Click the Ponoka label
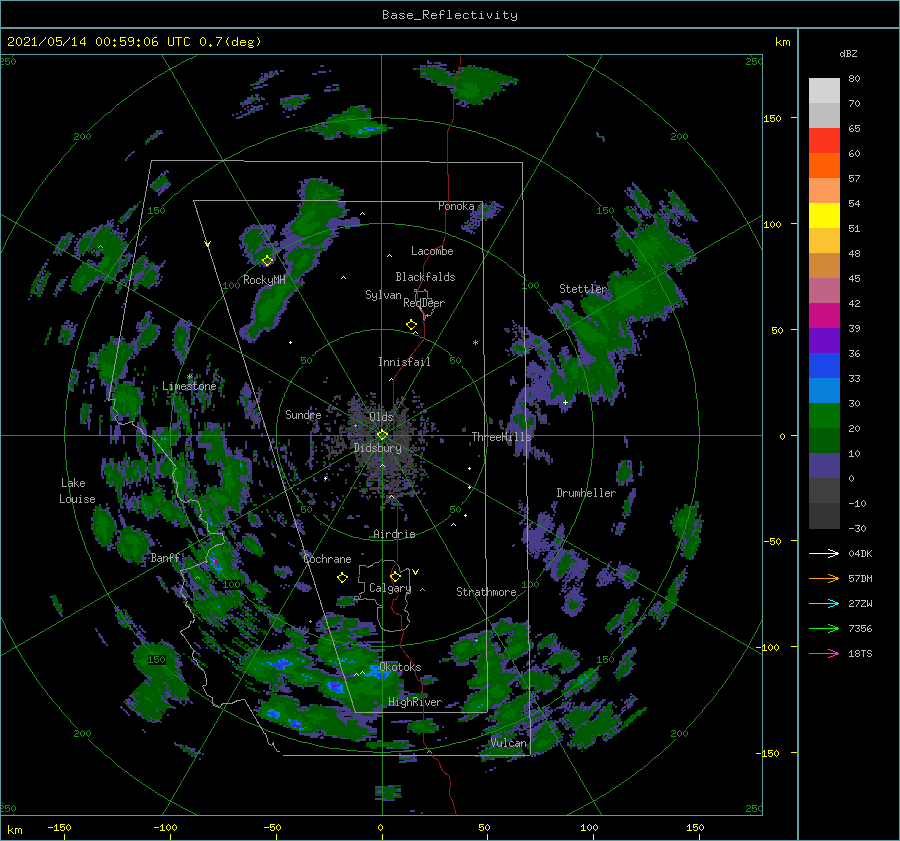This screenshot has width=900, height=841. point(456,206)
